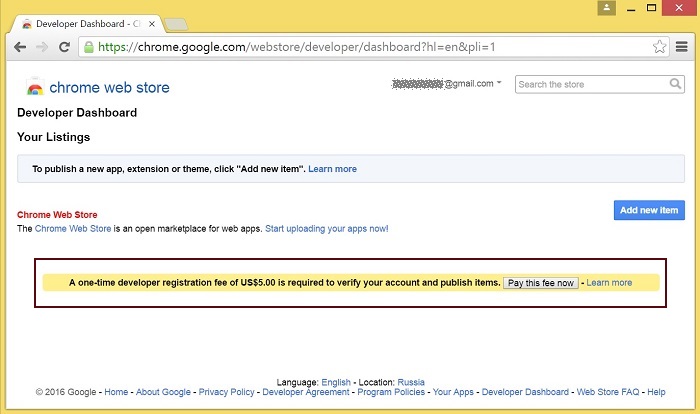This screenshot has width=700, height=414.
Task: Open Start uploading your apps now link
Action: pyautogui.click(x=326, y=229)
